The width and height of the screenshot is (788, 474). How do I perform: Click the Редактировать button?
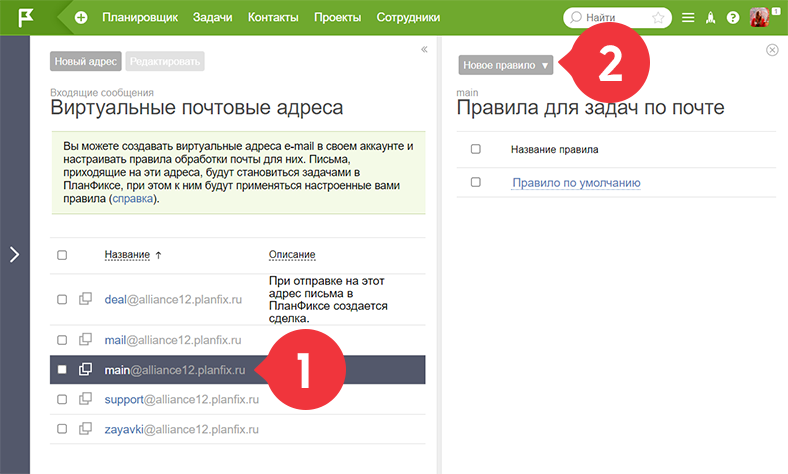click(x=165, y=61)
